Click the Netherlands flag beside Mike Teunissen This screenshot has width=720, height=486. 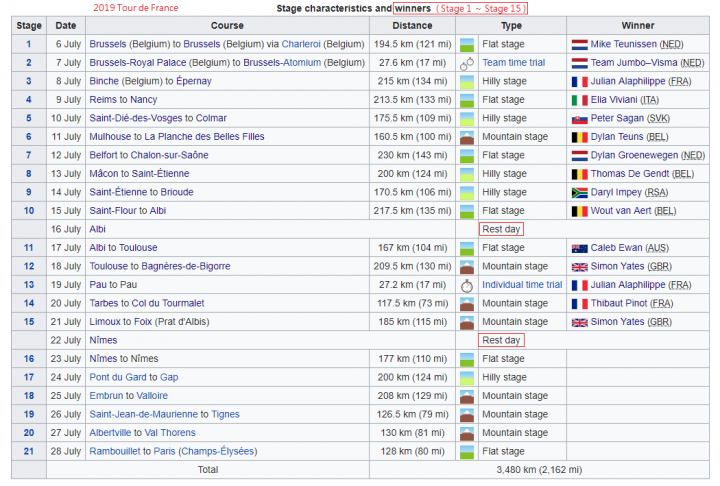pos(579,45)
